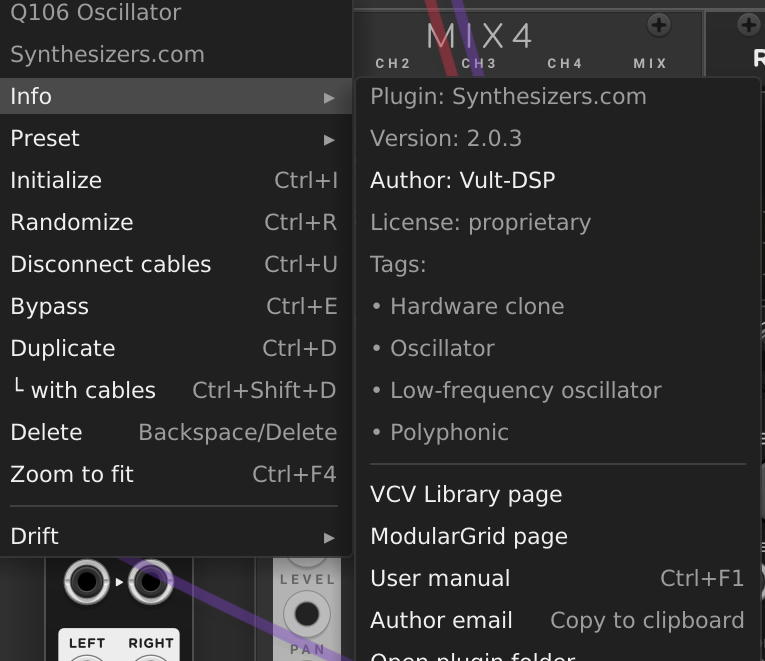Open the Preset submenu
The image size is (765, 661).
[176, 139]
